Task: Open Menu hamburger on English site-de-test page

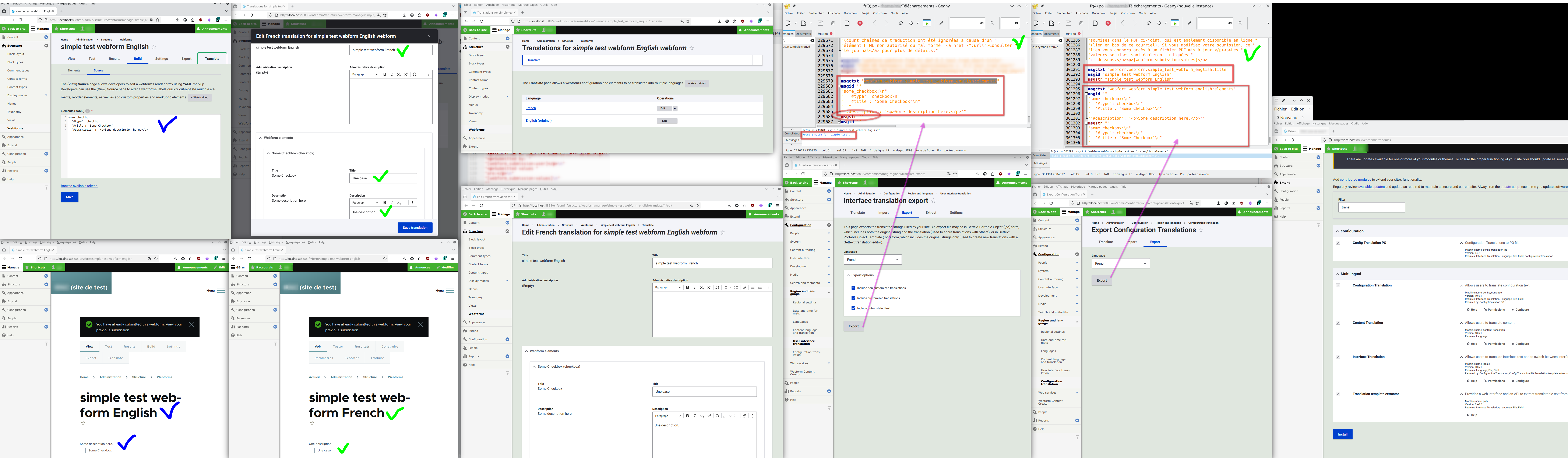Action: [x=215, y=290]
